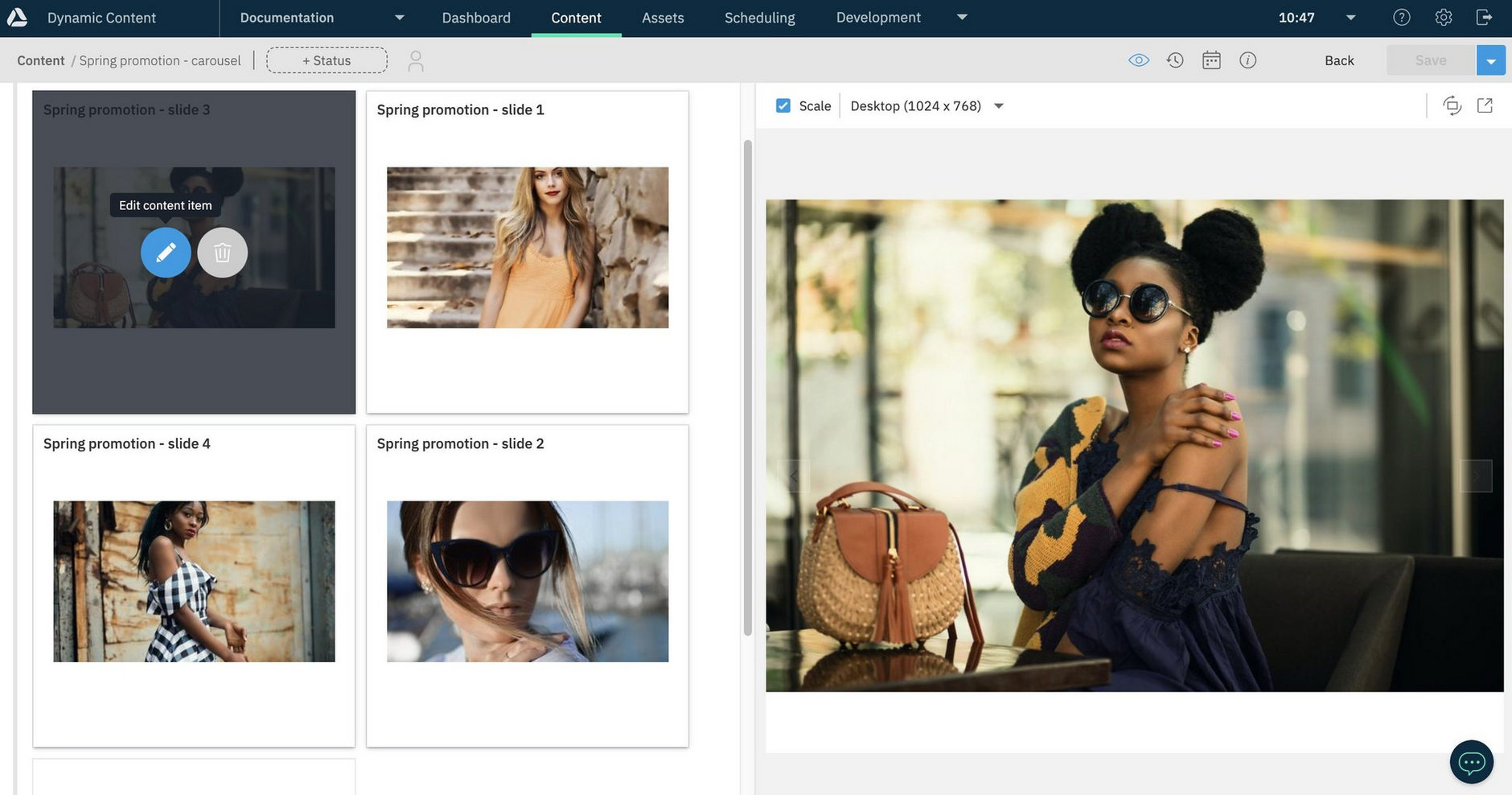Click the content list vertical scrollbar
Screen dimensions: 1512x795
point(747,388)
